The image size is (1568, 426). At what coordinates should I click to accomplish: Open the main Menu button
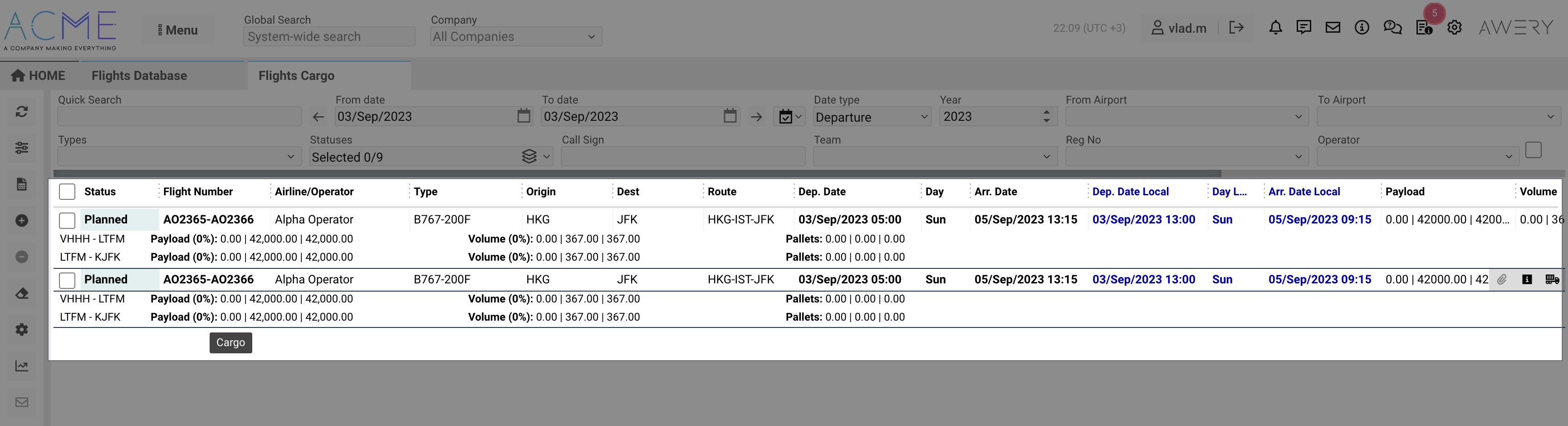point(178,30)
